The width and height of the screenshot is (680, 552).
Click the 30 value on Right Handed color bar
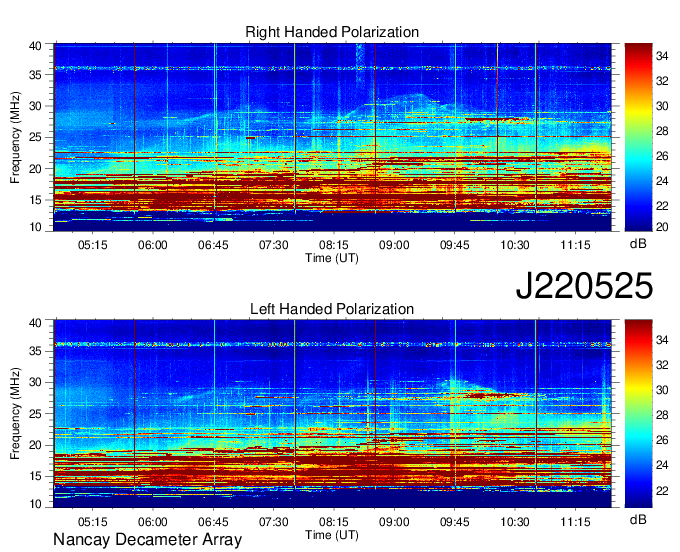click(x=662, y=106)
